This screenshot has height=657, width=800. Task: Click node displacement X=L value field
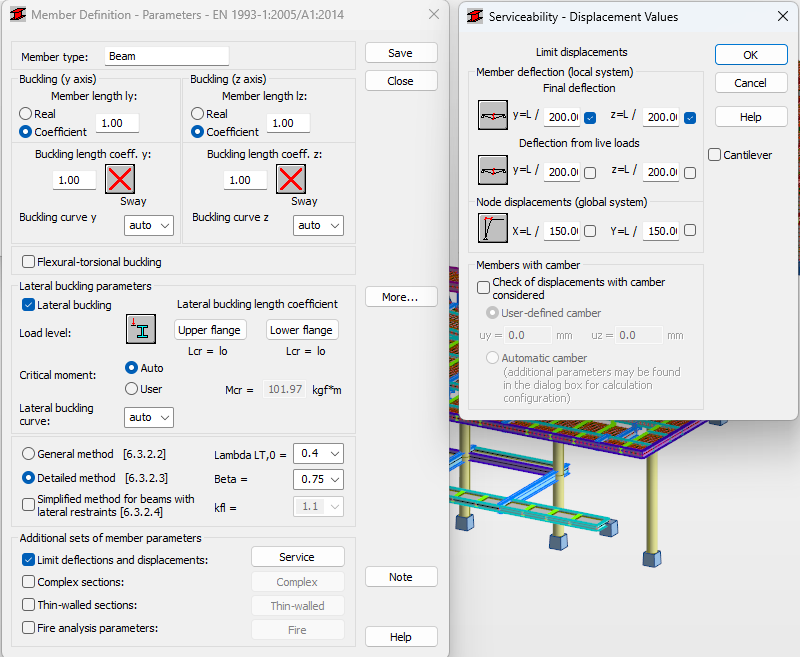[x=562, y=231]
